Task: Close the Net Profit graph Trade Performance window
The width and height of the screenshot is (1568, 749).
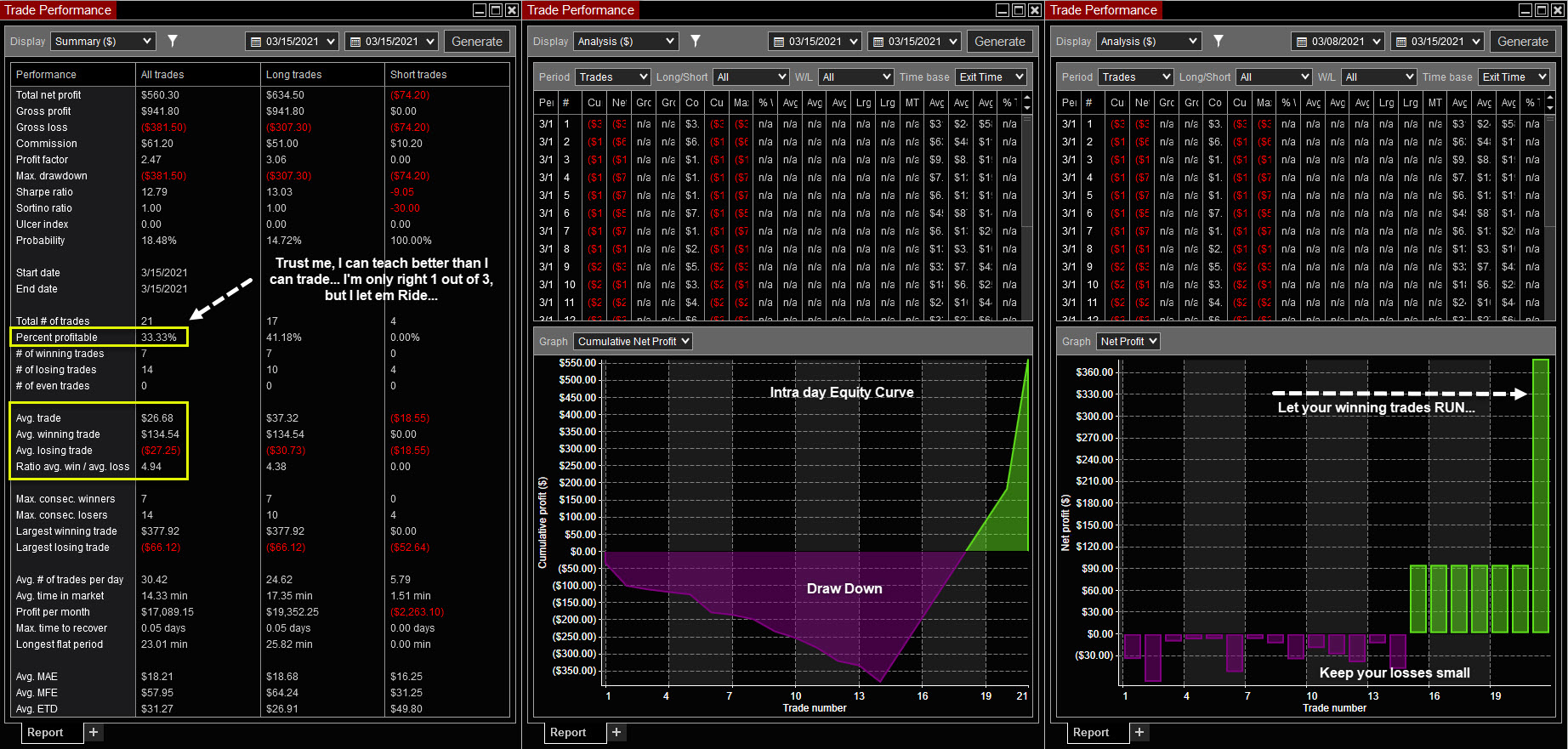Action: [x=1558, y=10]
